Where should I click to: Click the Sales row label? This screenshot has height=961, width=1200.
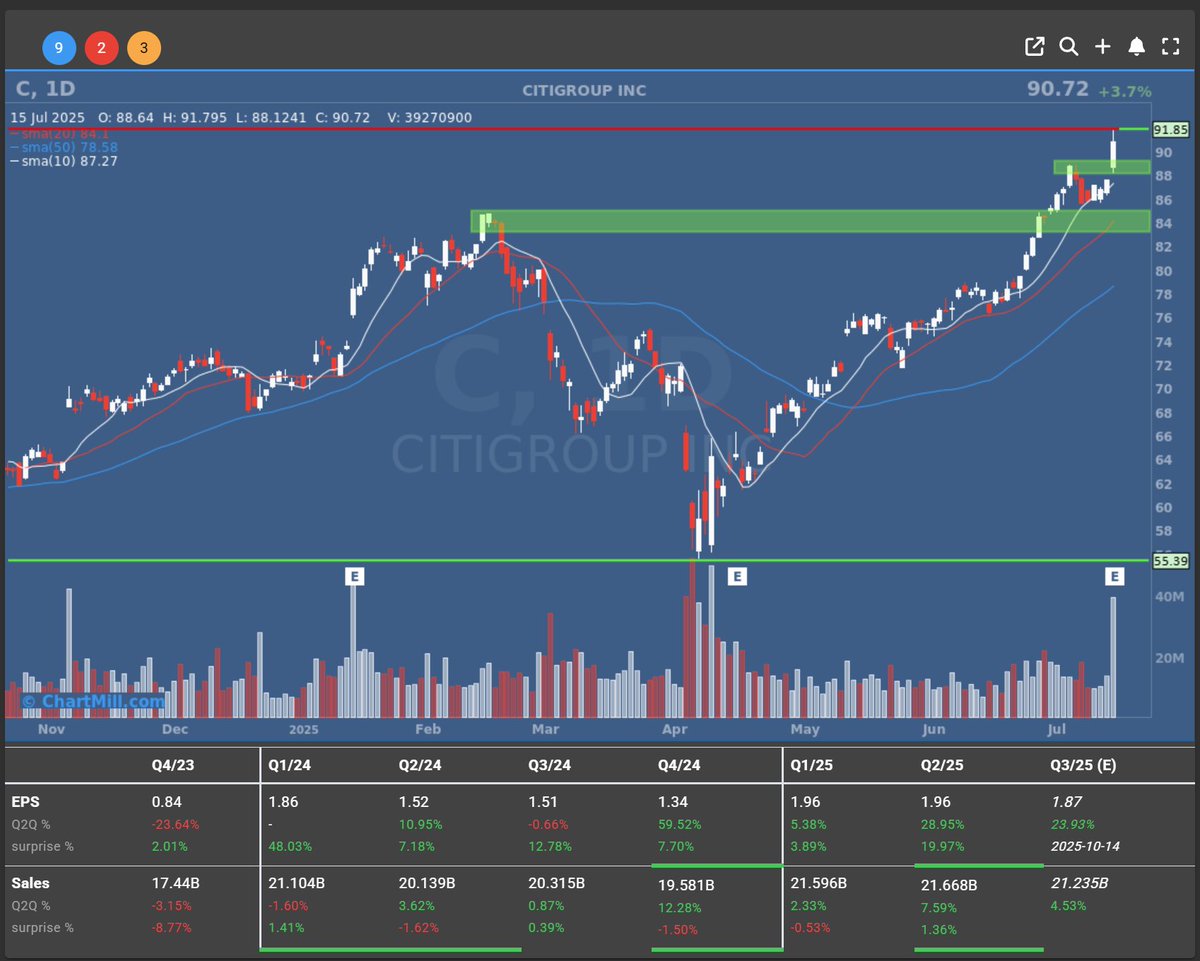pyautogui.click(x=30, y=884)
